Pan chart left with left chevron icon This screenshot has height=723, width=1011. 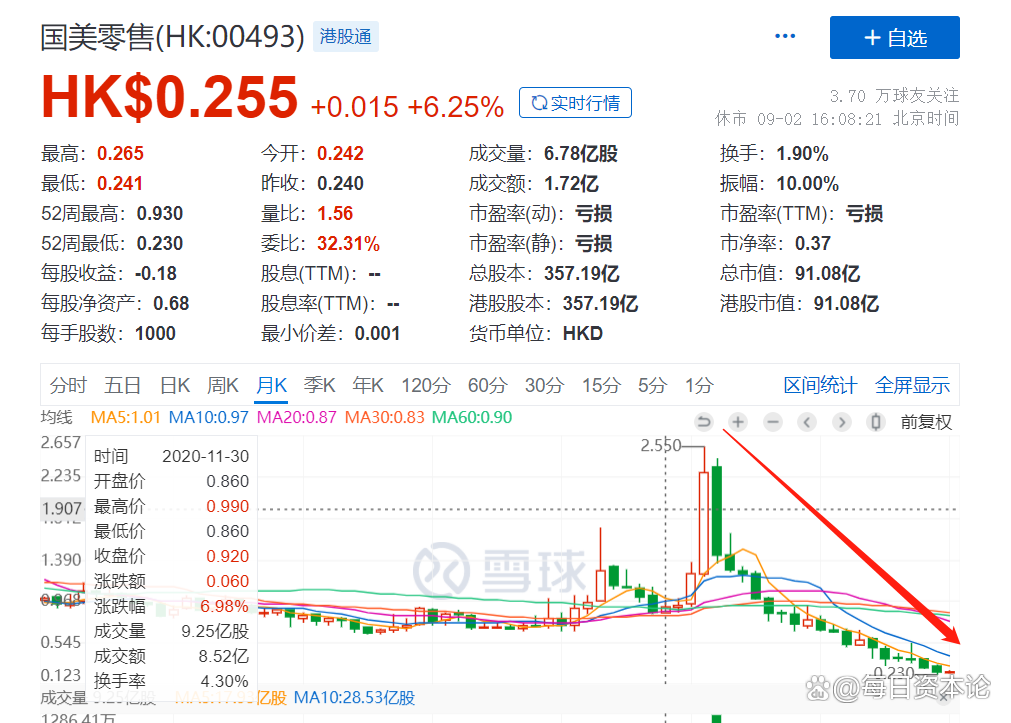[807, 422]
